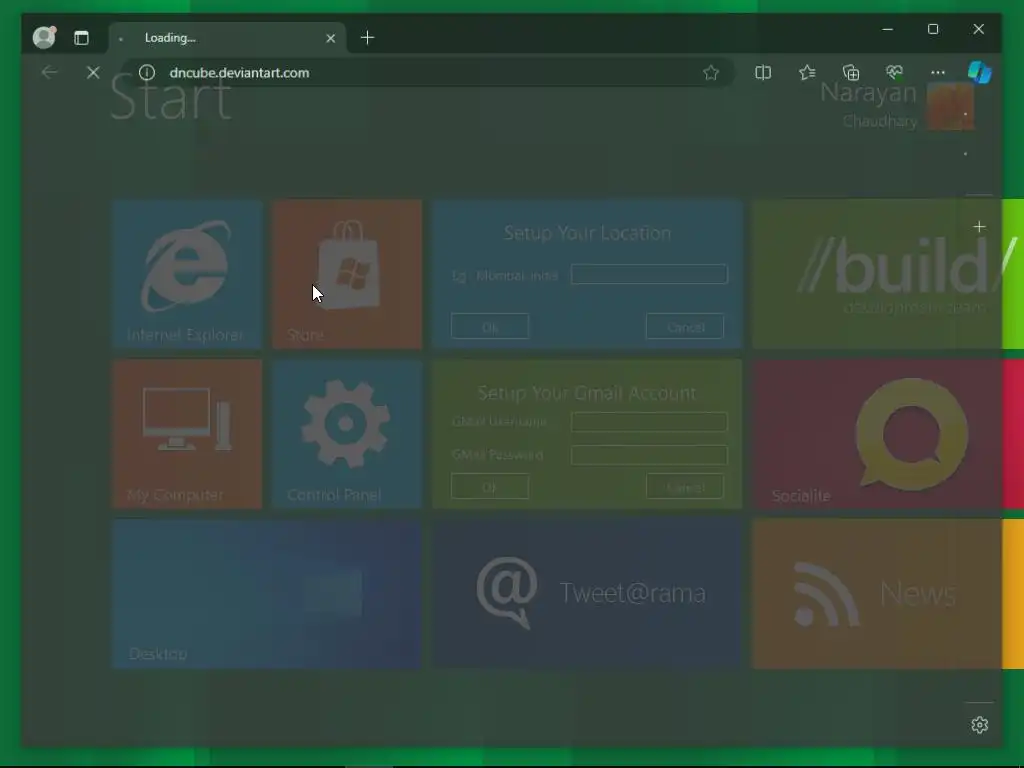The image size is (1024, 768).
Task: Launch Copilot sidebar
Action: [x=979, y=72]
